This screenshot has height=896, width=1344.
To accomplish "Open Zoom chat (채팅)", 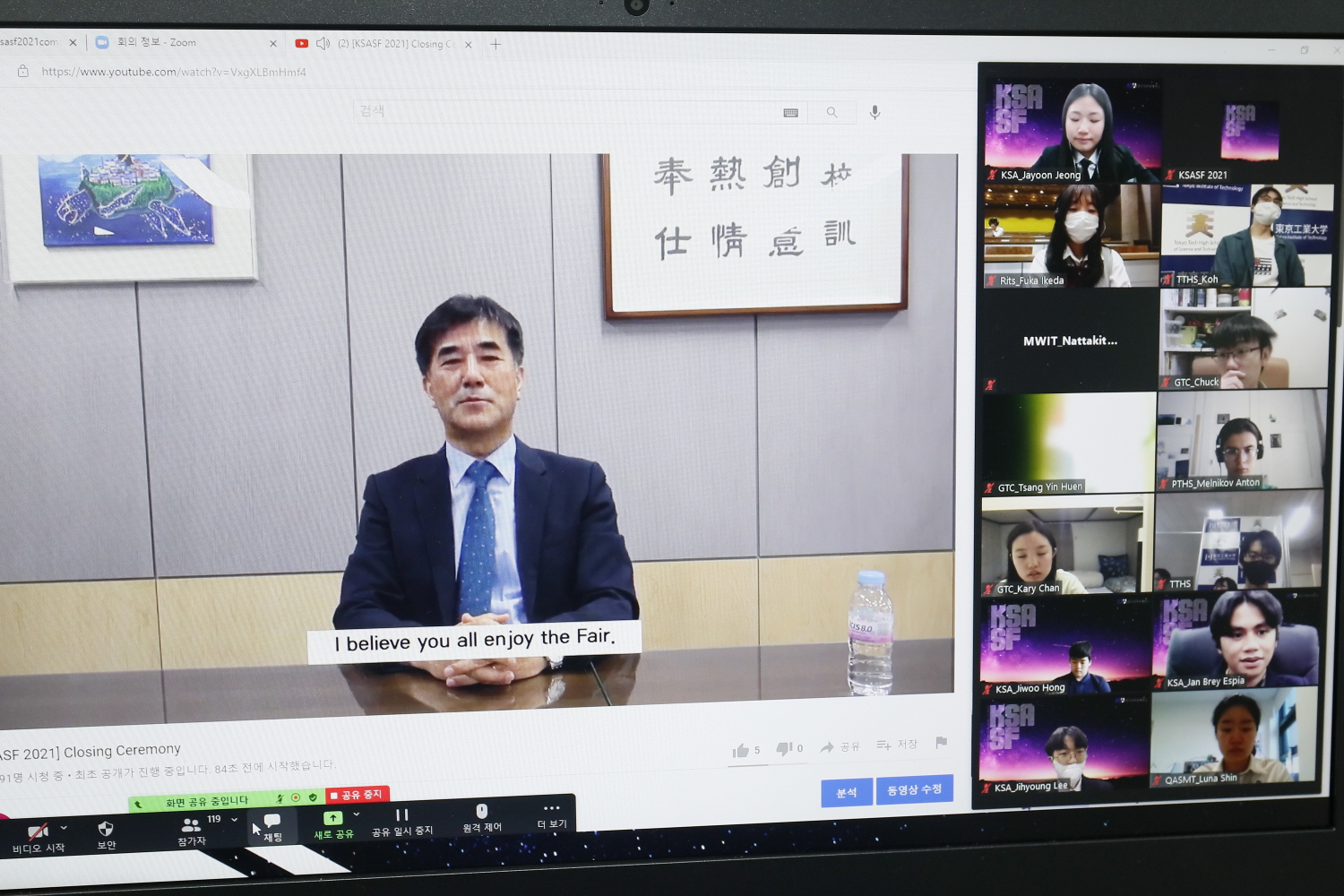I will click(x=272, y=828).
